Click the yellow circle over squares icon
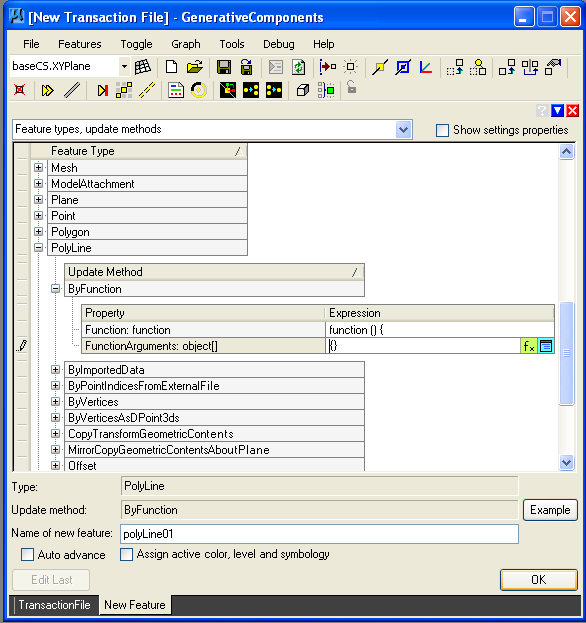Screen dimensions: 586x623 point(478,67)
